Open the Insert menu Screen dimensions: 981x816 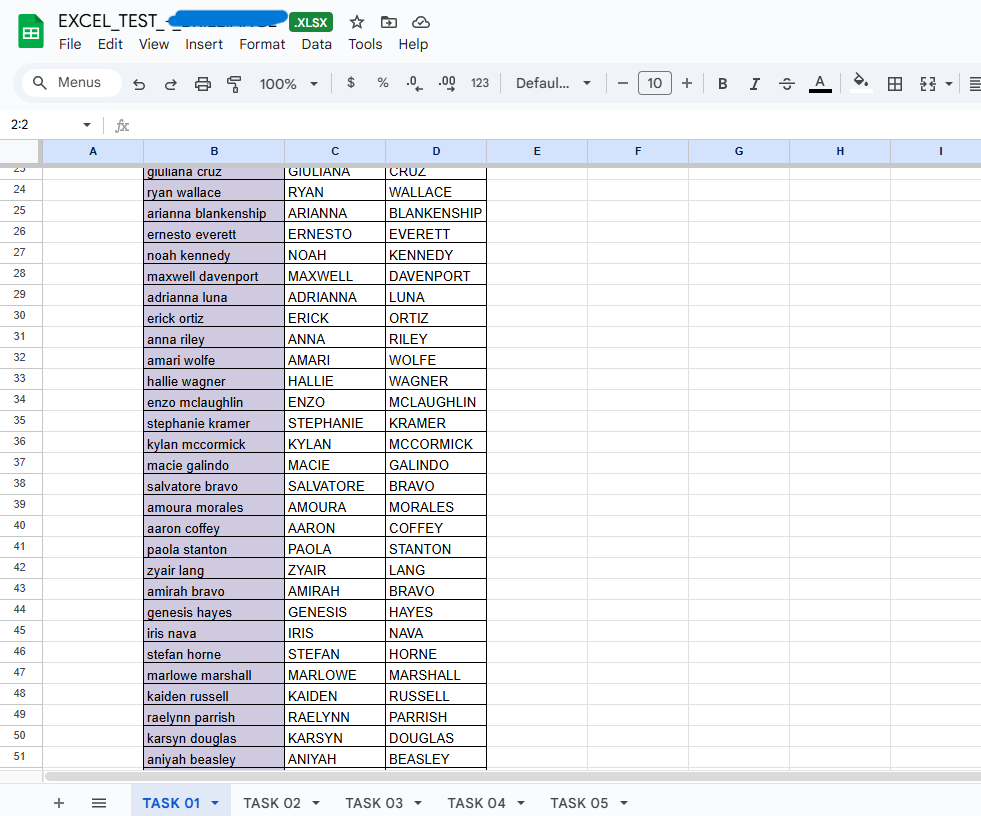point(204,44)
